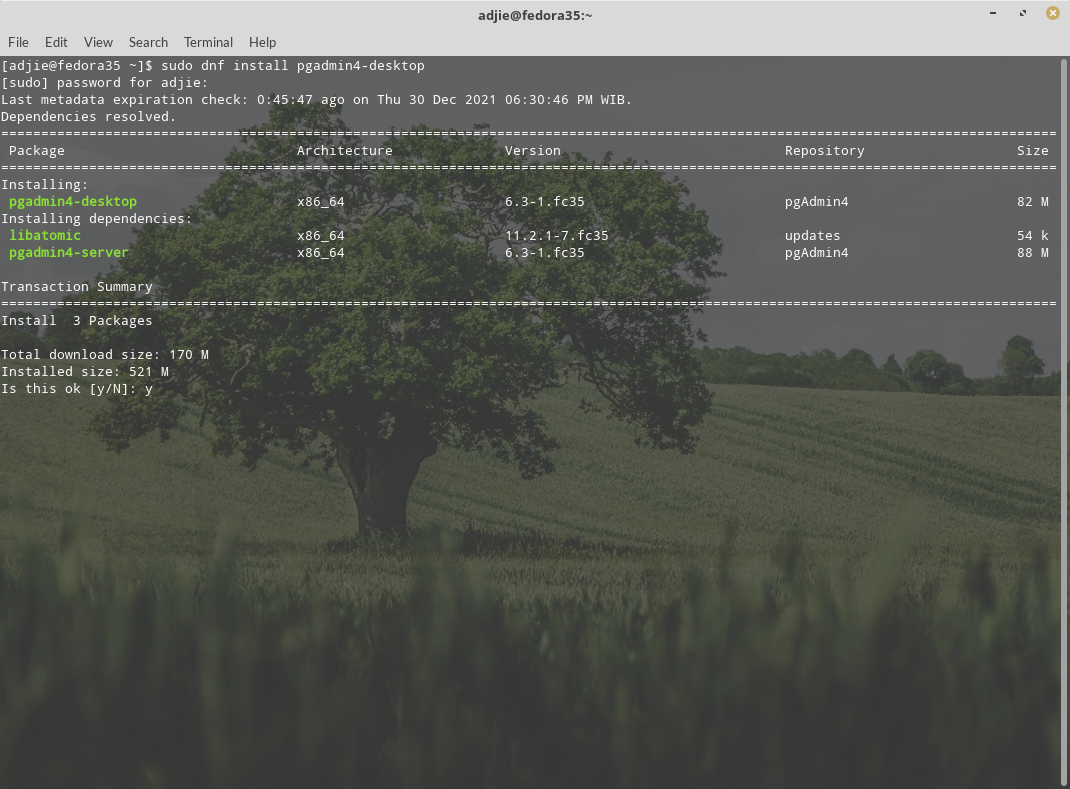Screen dimensions: 1070x789
Task: Click the 82 M size value
Action: (1032, 201)
